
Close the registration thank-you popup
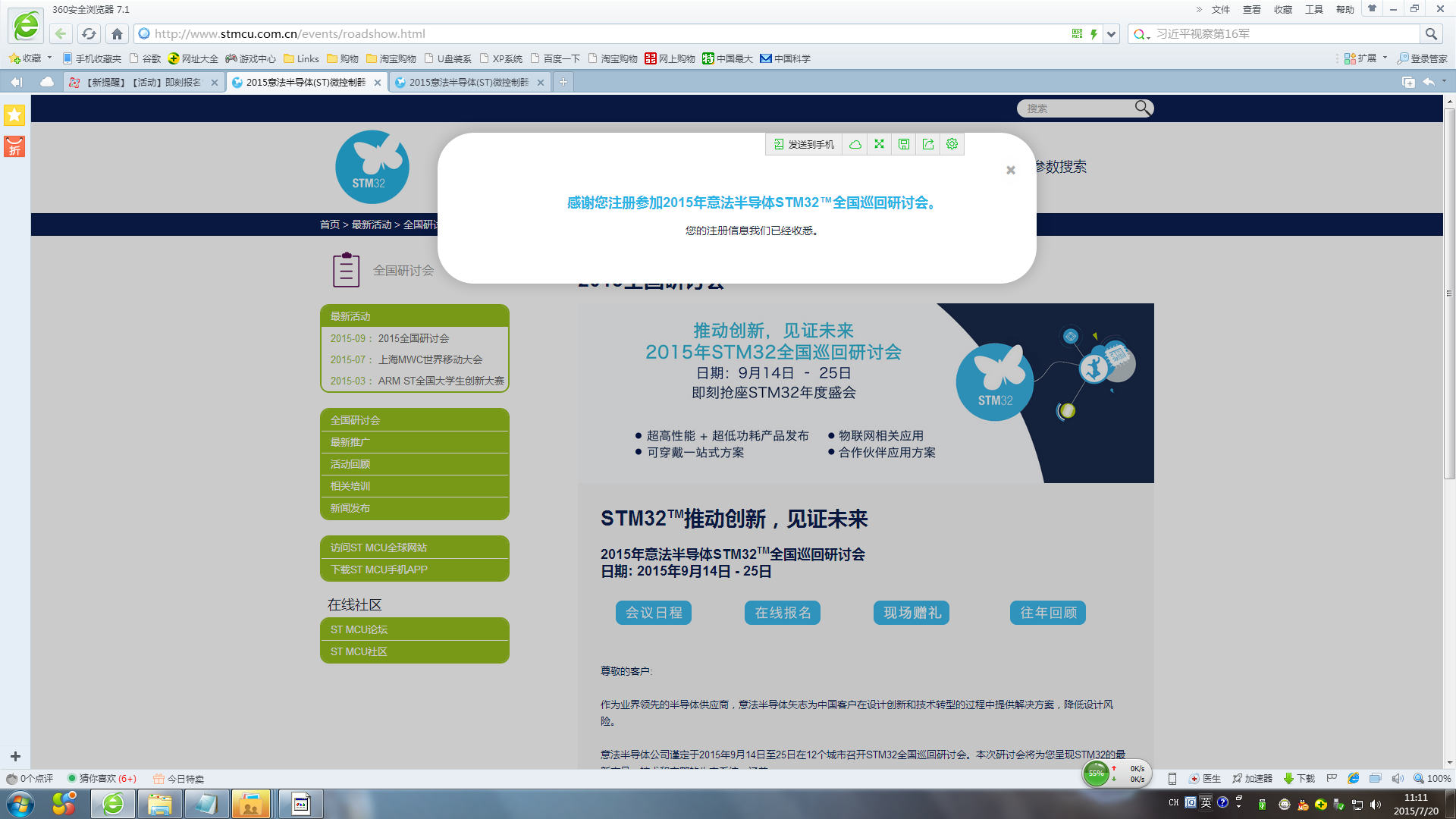point(1011,170)
